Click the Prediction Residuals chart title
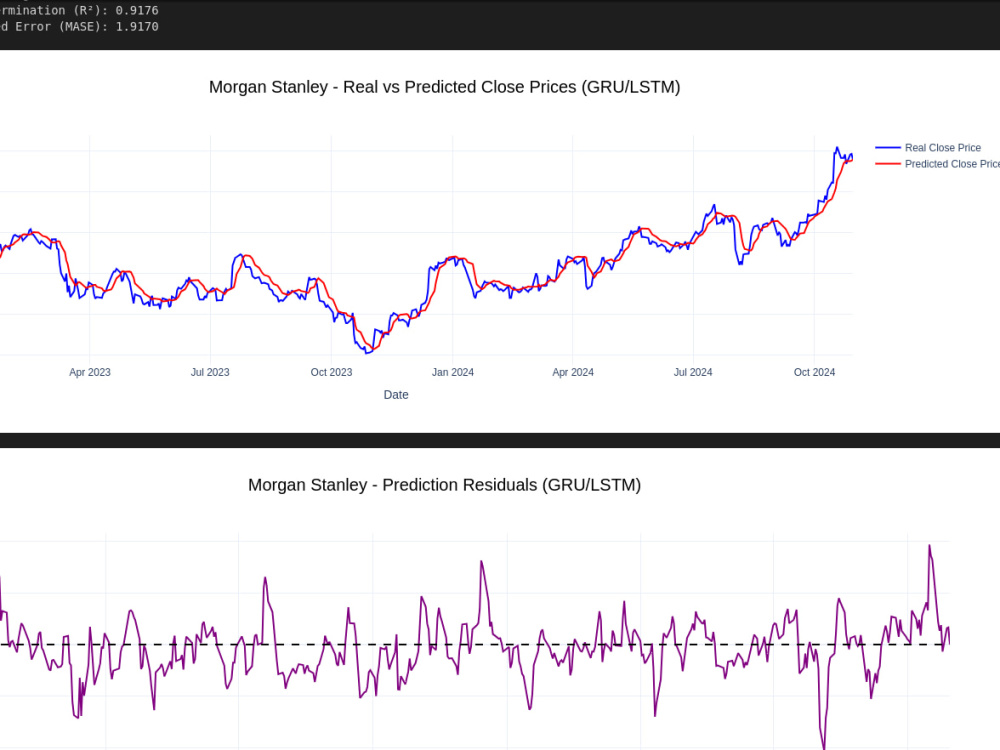1000x750 pixels. coord(445,485)
